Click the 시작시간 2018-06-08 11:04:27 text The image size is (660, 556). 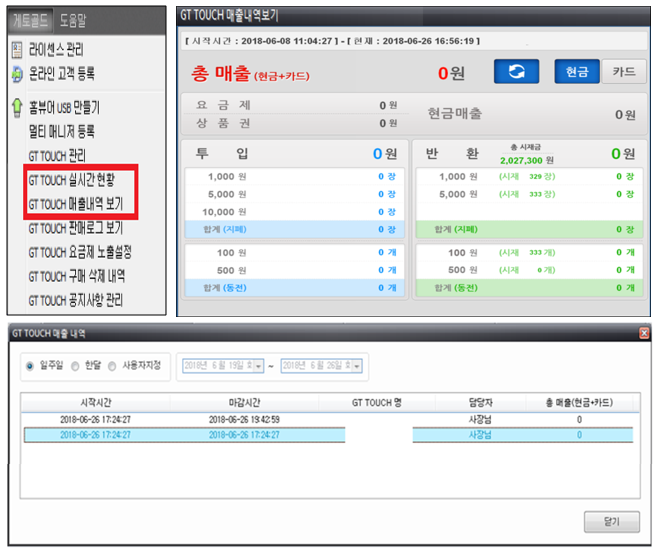260,41
